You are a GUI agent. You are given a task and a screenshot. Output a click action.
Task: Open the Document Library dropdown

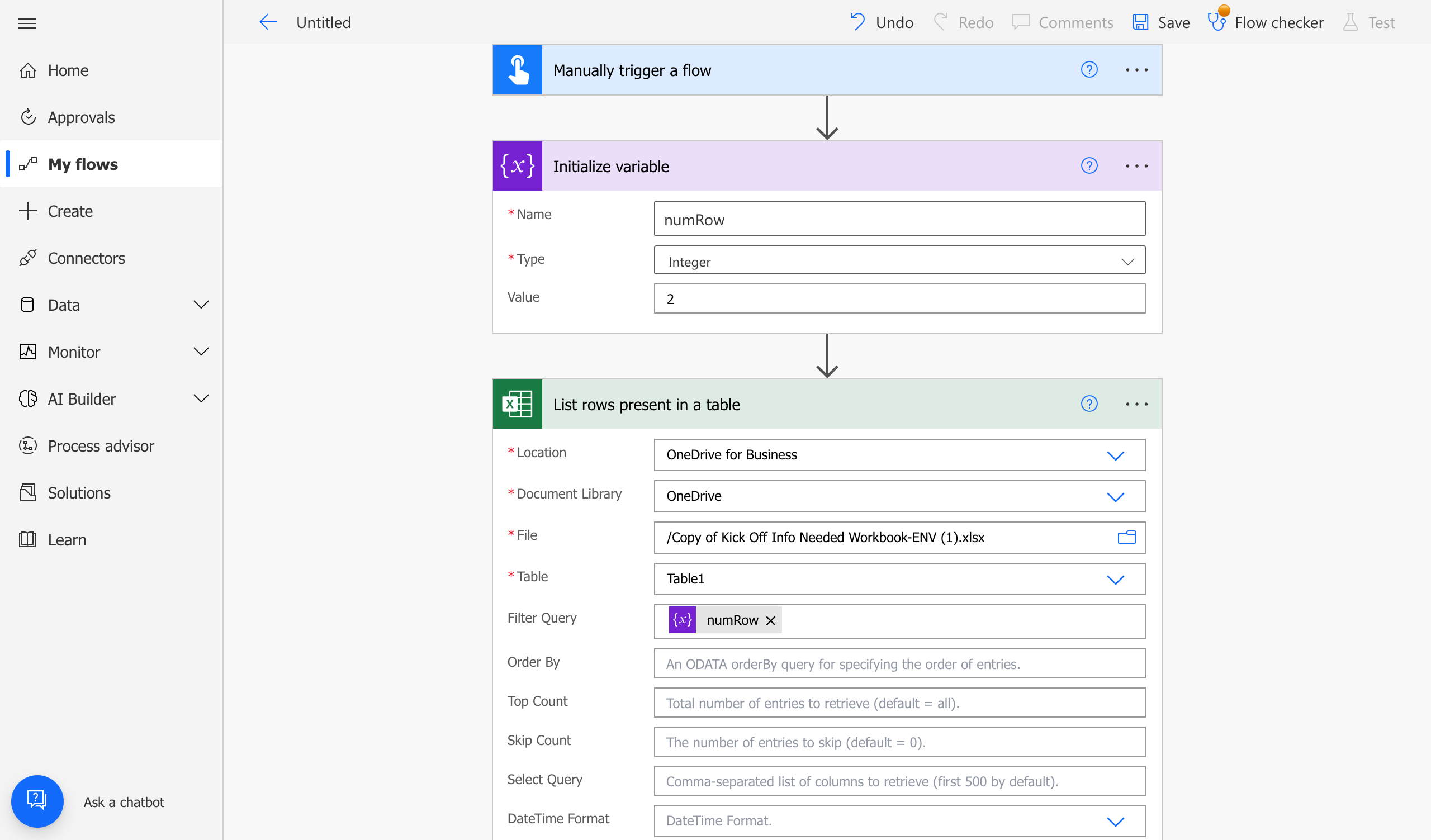click(x=899, y=496)
